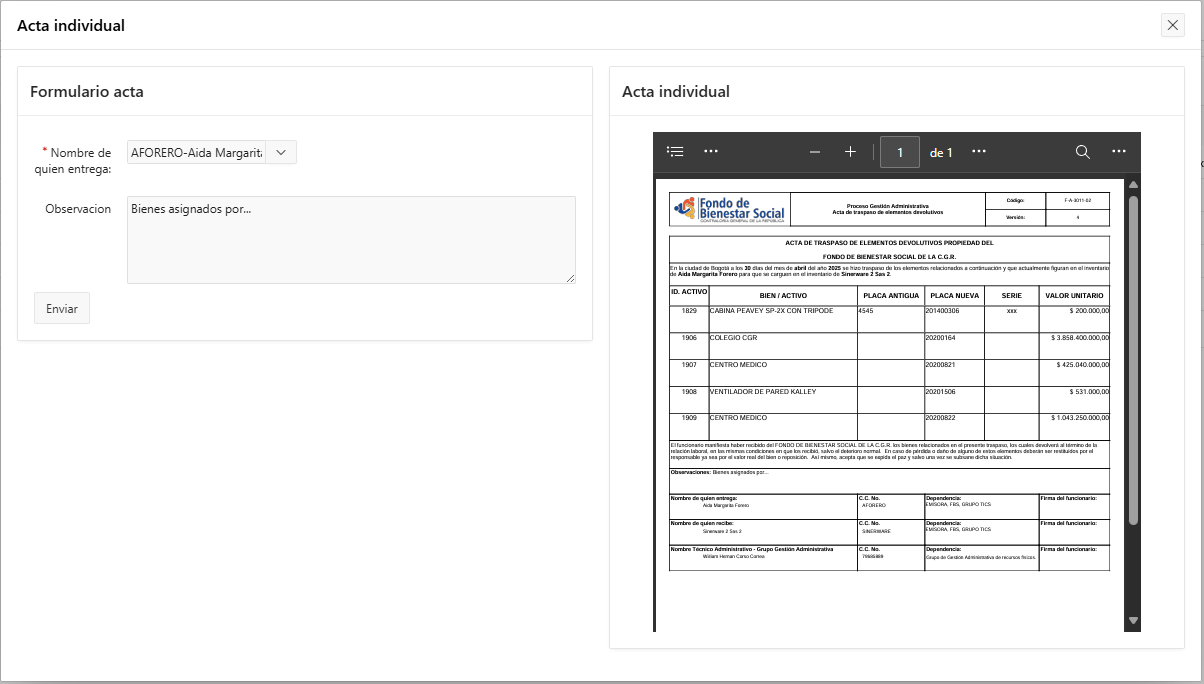This screenshot has width=1204, height=684.
Task: Close the Acta individual dialog
Action: [1173, 26]
